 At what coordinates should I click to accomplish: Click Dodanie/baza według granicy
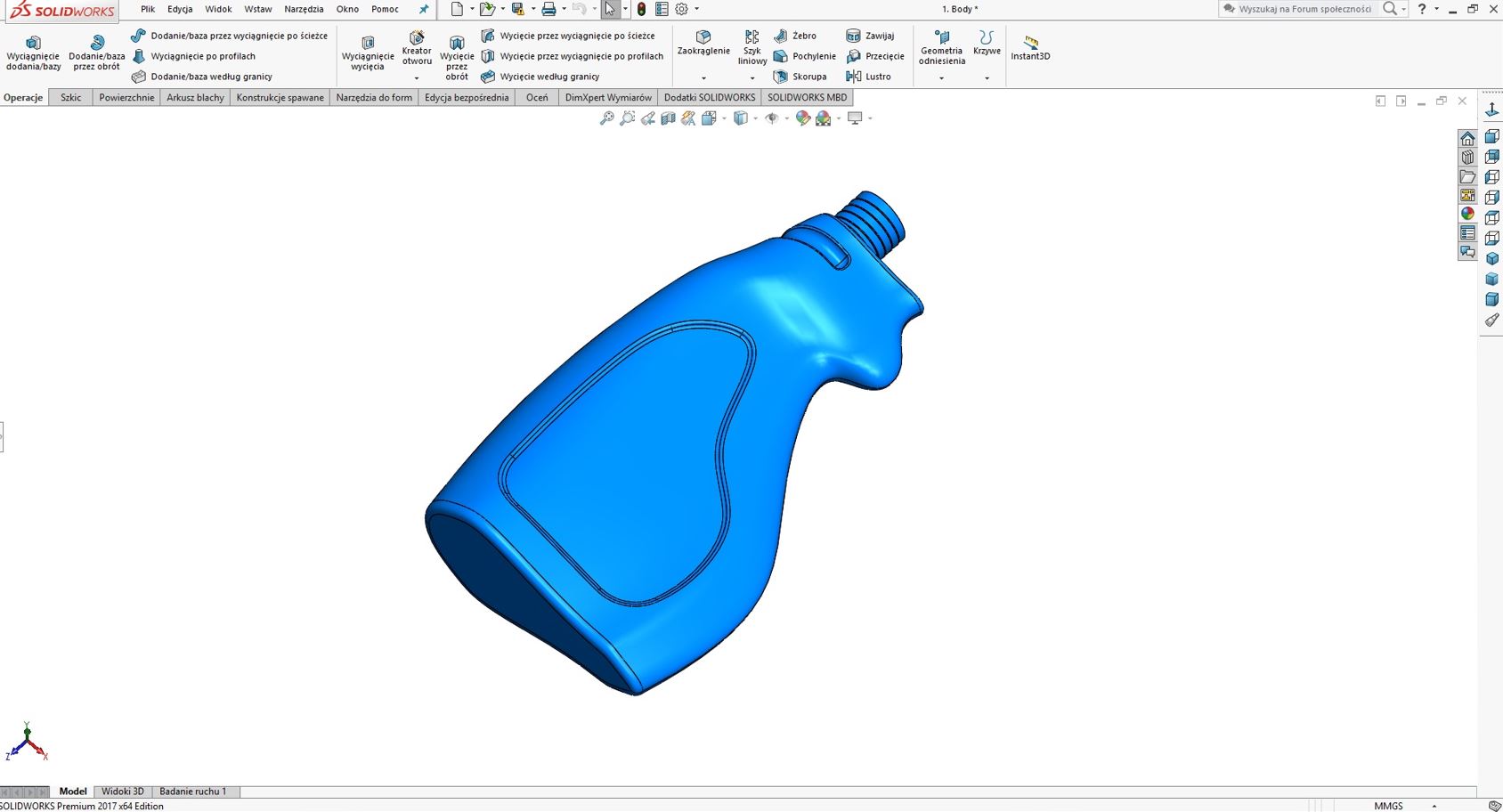click(x=202, y=77)
